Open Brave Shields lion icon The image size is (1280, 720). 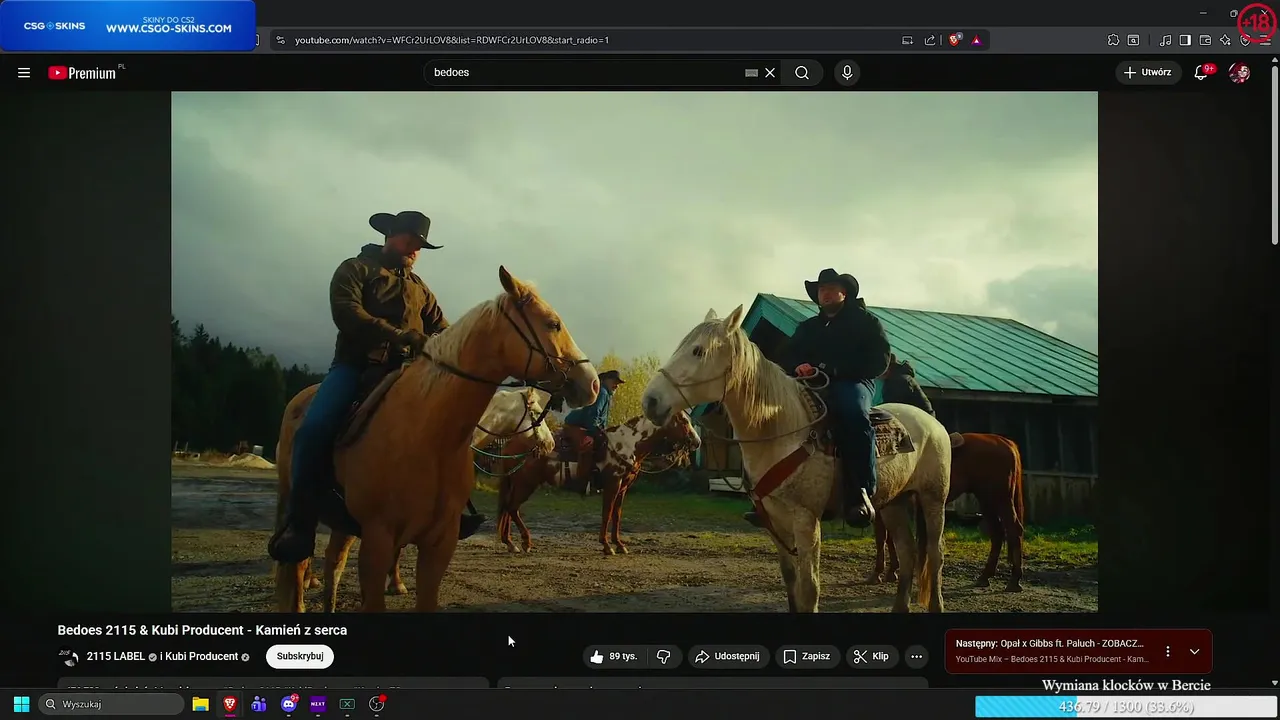point(955,40)
